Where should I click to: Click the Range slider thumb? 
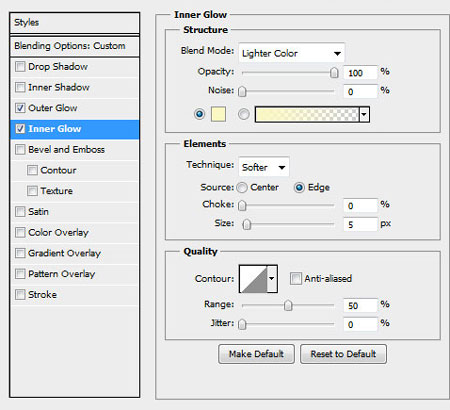click(288, 305)
